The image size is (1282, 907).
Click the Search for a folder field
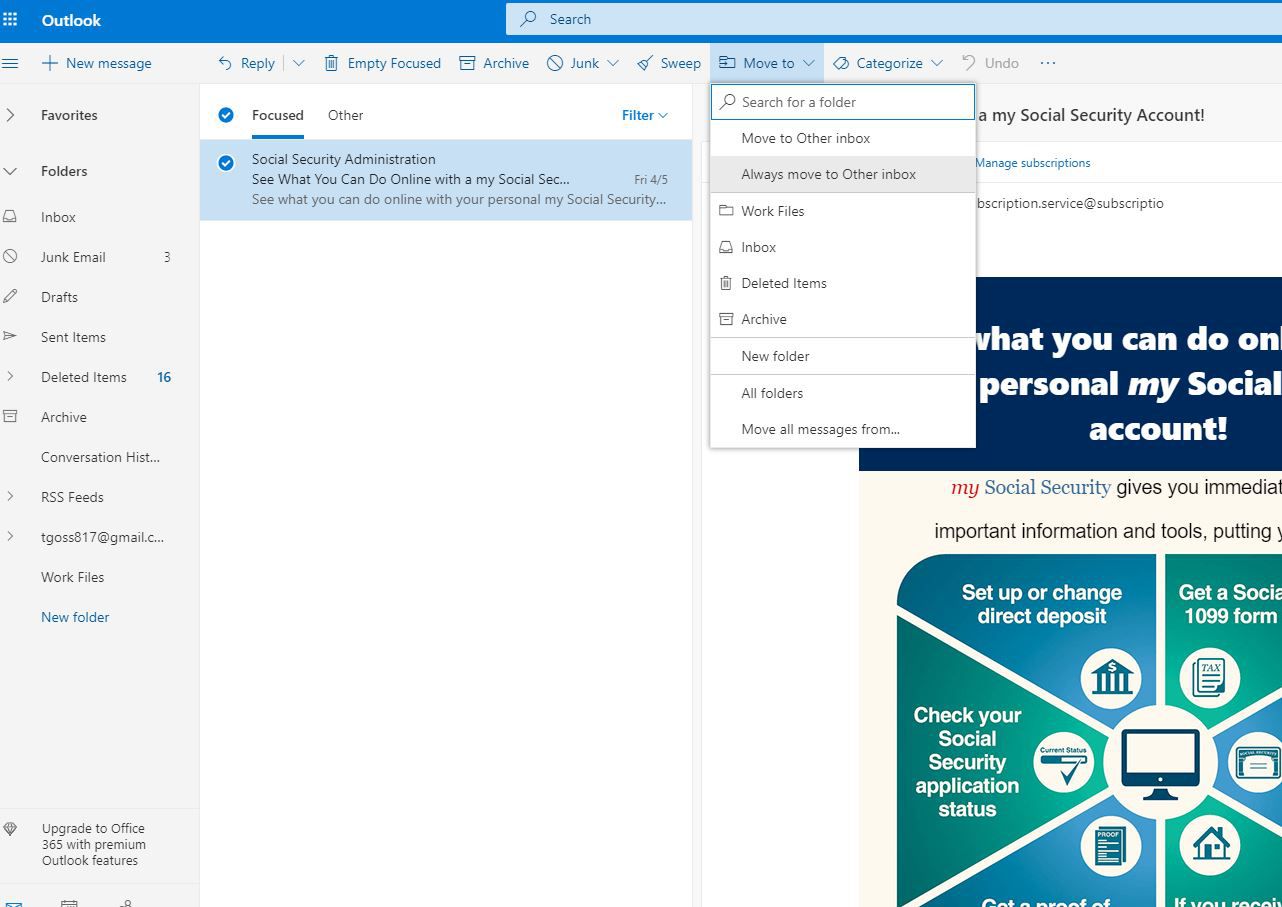click(x=843, y=102)
